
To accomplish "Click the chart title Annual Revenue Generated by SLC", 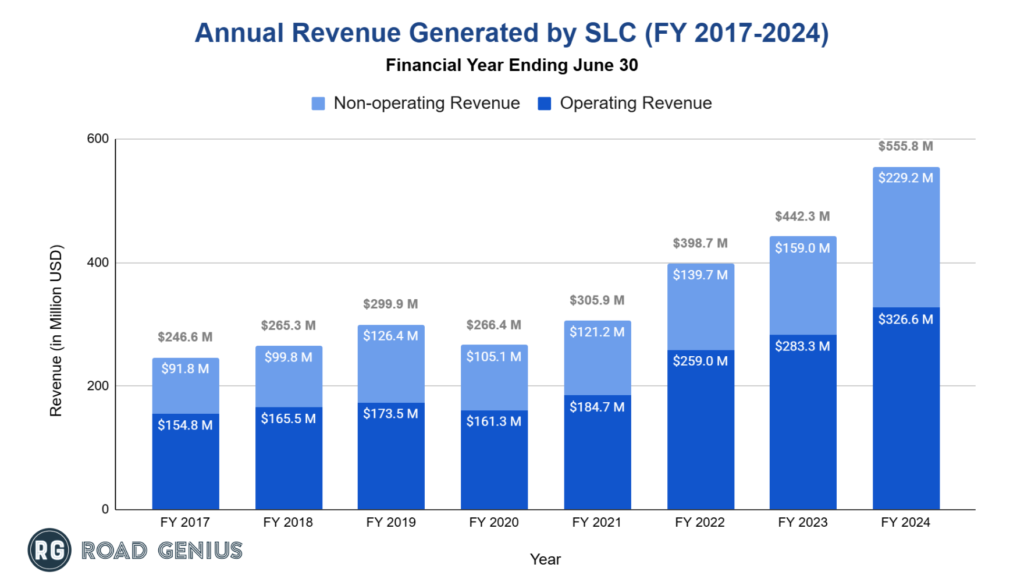I will [511, 33].
